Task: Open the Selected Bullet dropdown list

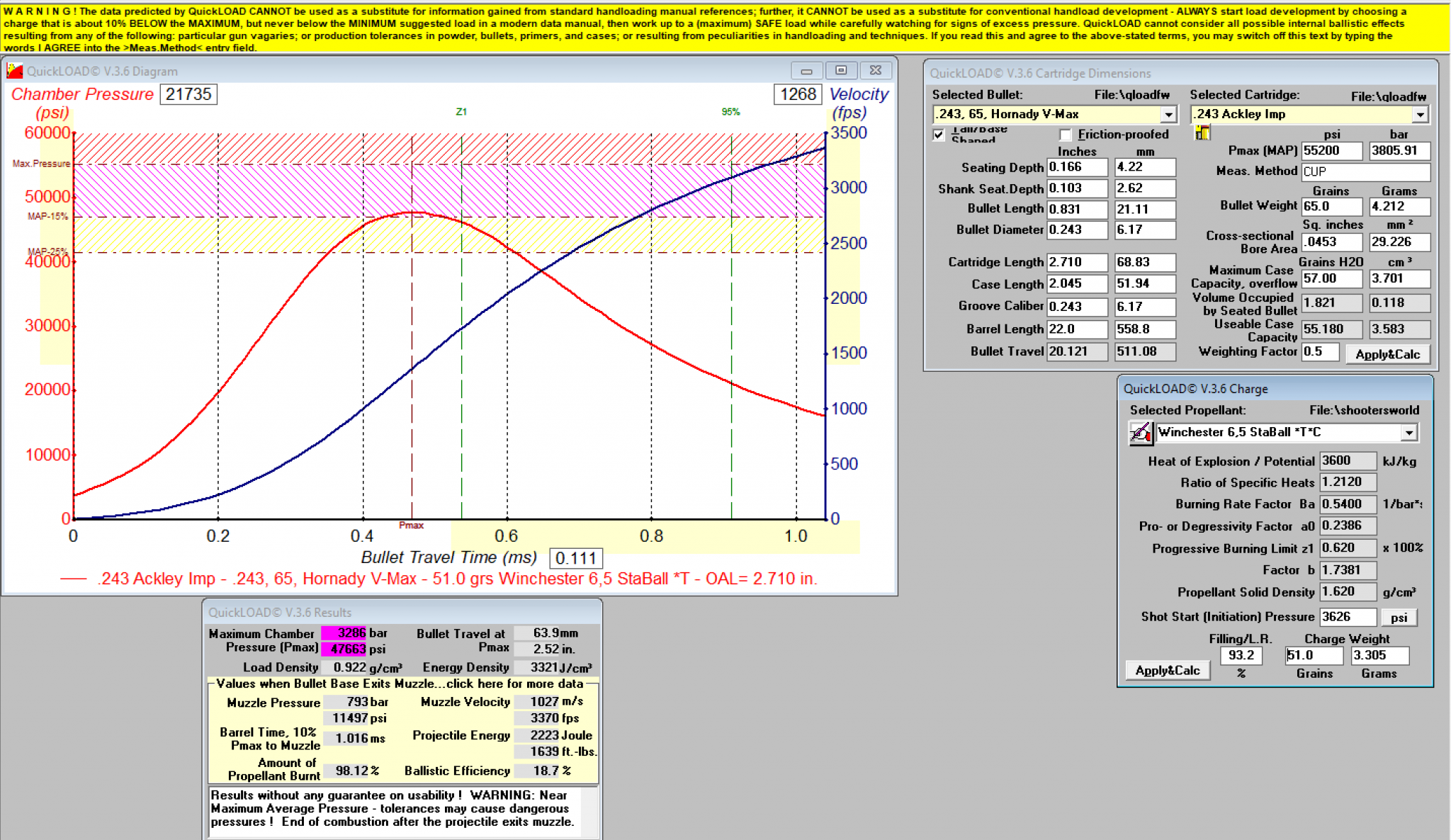Action: point(1168,114)
